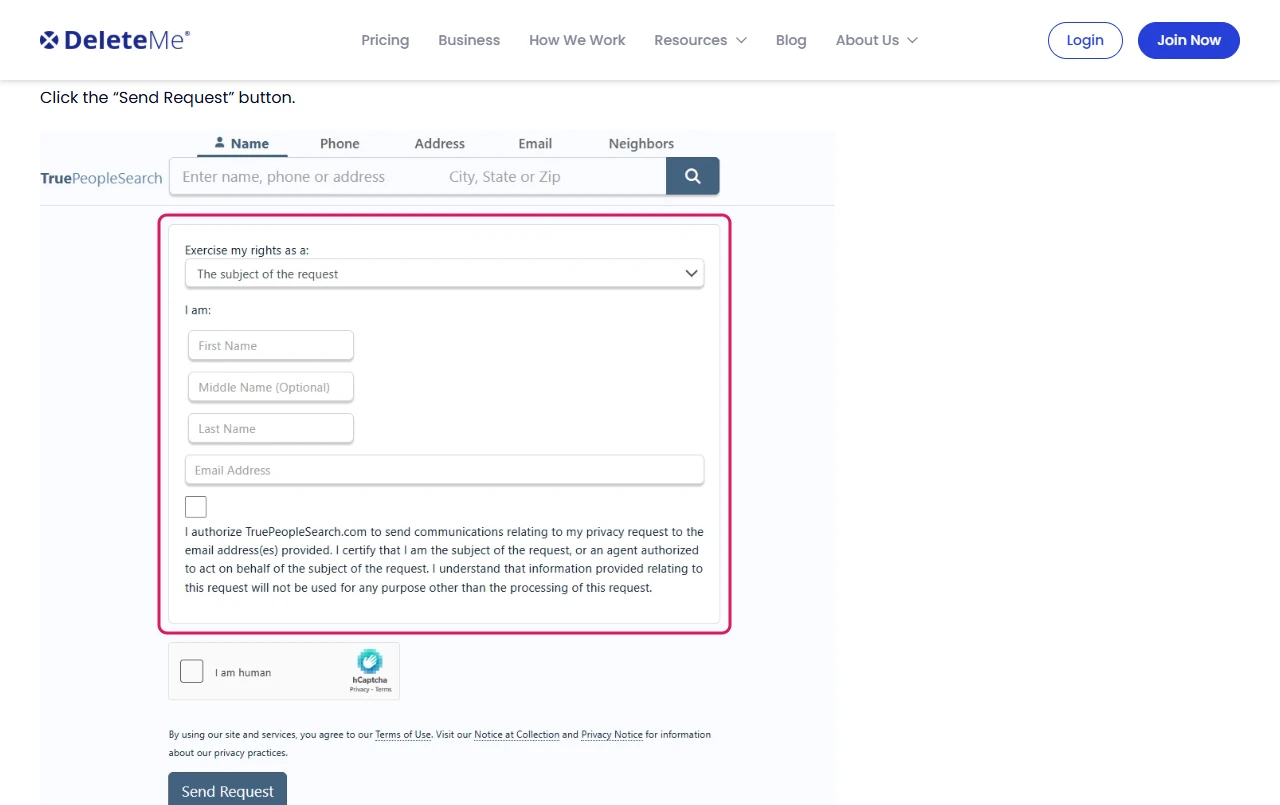Click the Login button

(x=1085, y=40)
